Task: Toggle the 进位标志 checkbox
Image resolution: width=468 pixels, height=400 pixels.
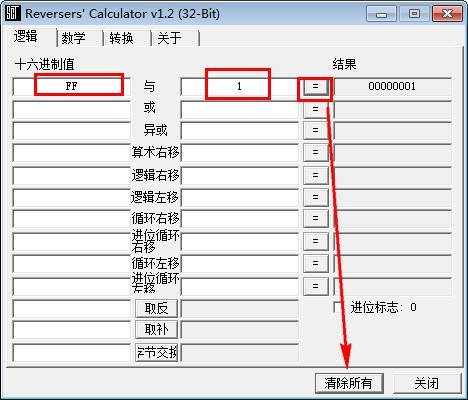Action: tap(338, 307)
